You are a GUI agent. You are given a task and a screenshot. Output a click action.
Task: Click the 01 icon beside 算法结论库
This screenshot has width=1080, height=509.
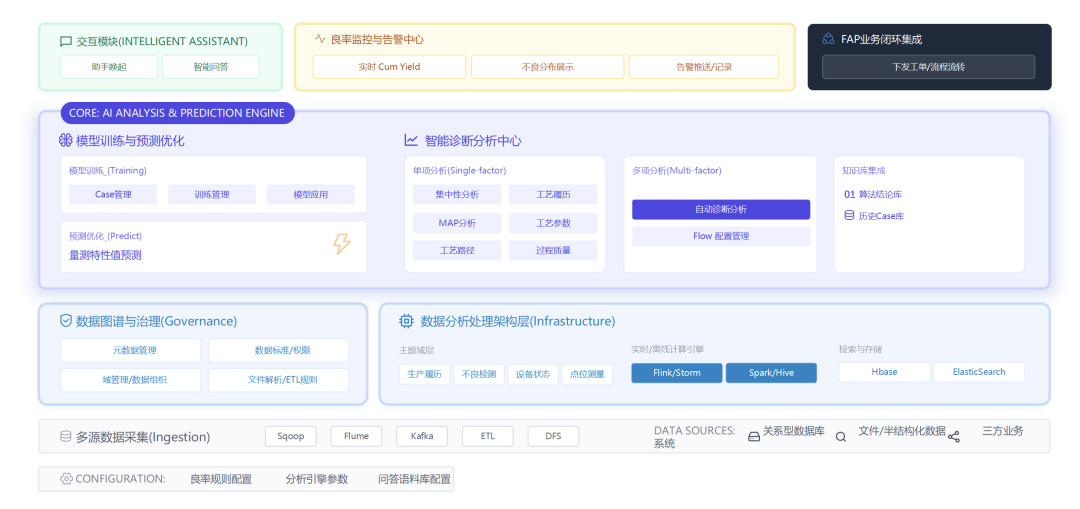(x=849, y=195)
